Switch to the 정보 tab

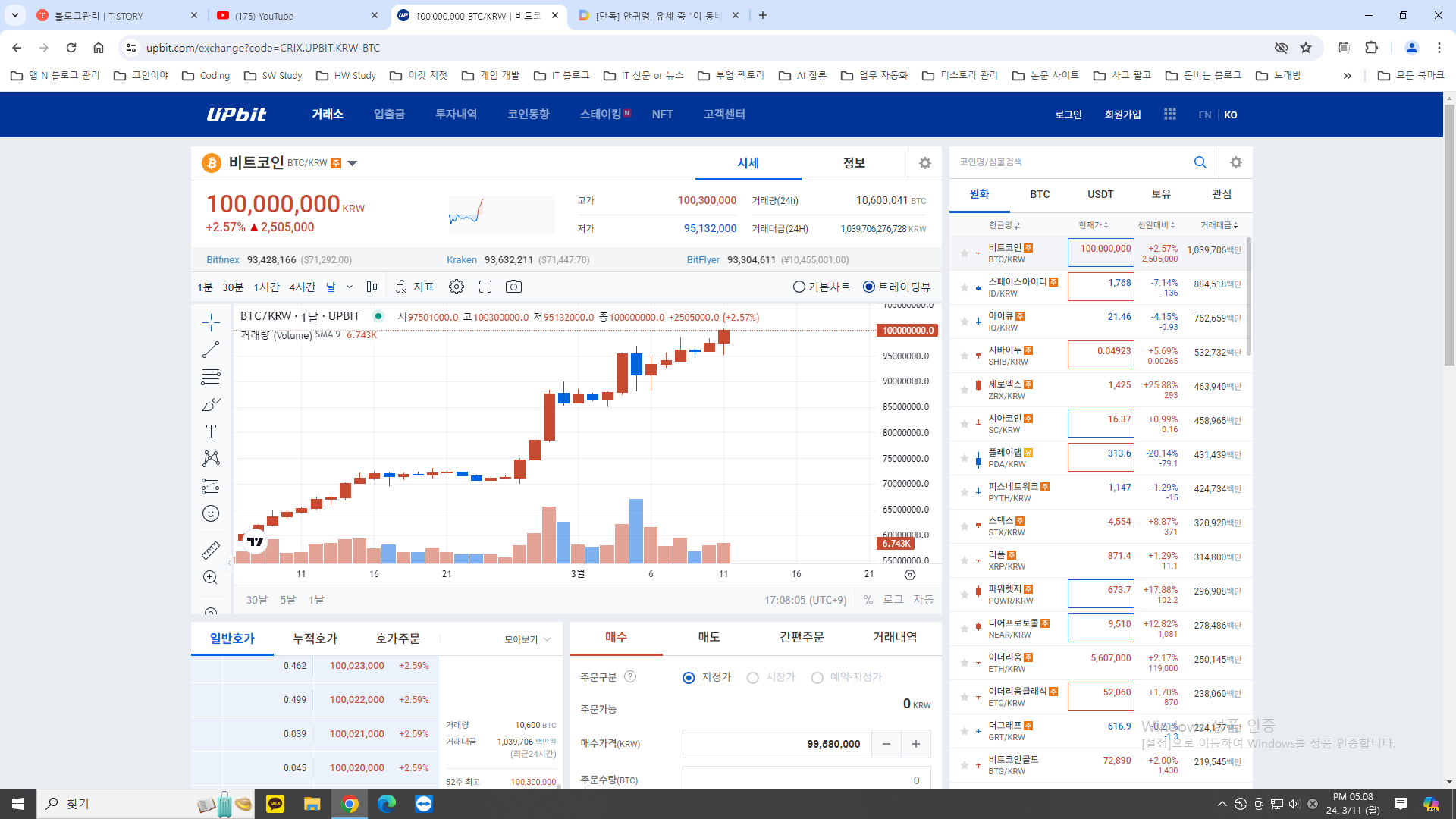pos(854,163)
